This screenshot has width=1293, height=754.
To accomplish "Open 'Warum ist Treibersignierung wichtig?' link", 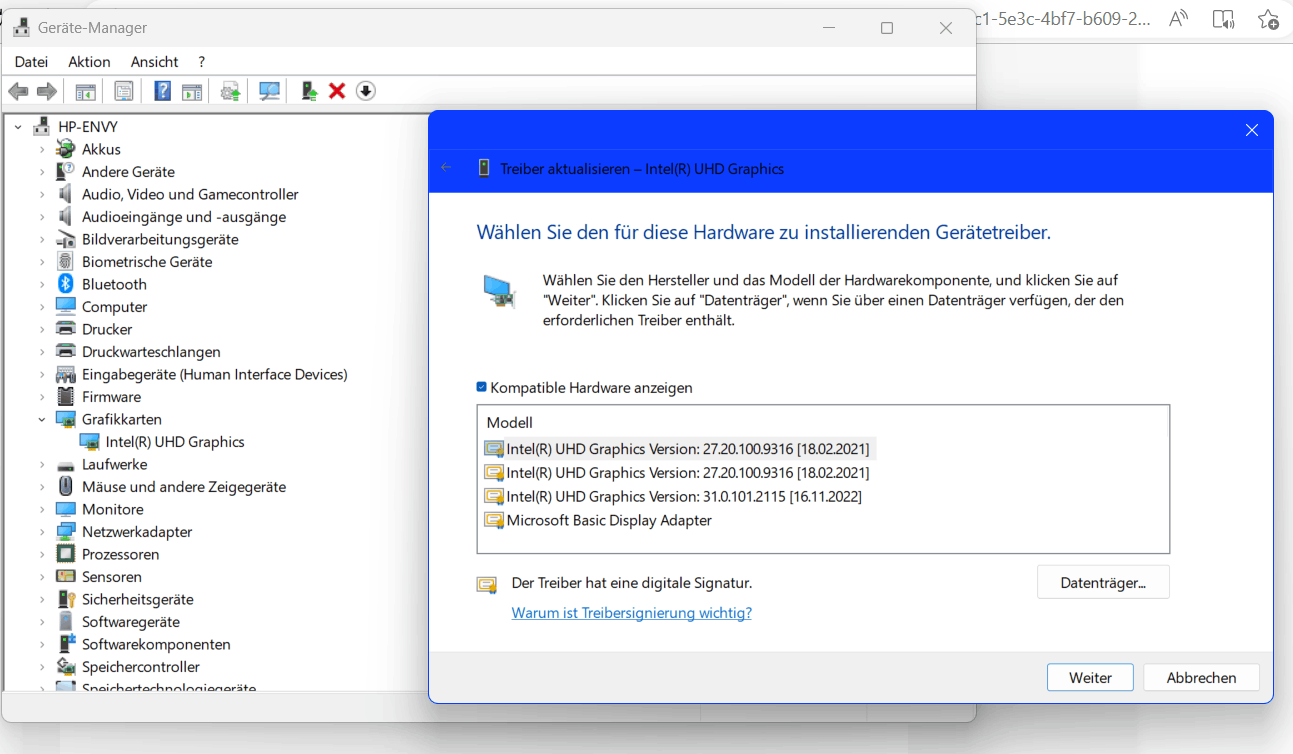I will [632, 612].
